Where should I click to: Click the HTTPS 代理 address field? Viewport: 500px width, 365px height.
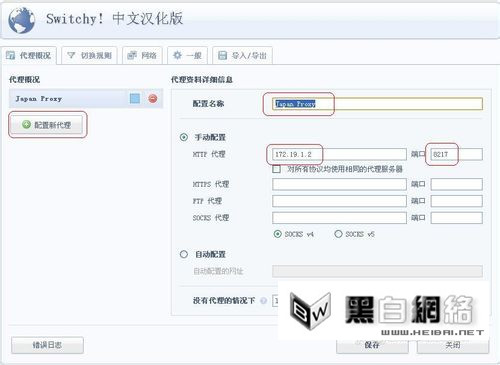(339, 184)
